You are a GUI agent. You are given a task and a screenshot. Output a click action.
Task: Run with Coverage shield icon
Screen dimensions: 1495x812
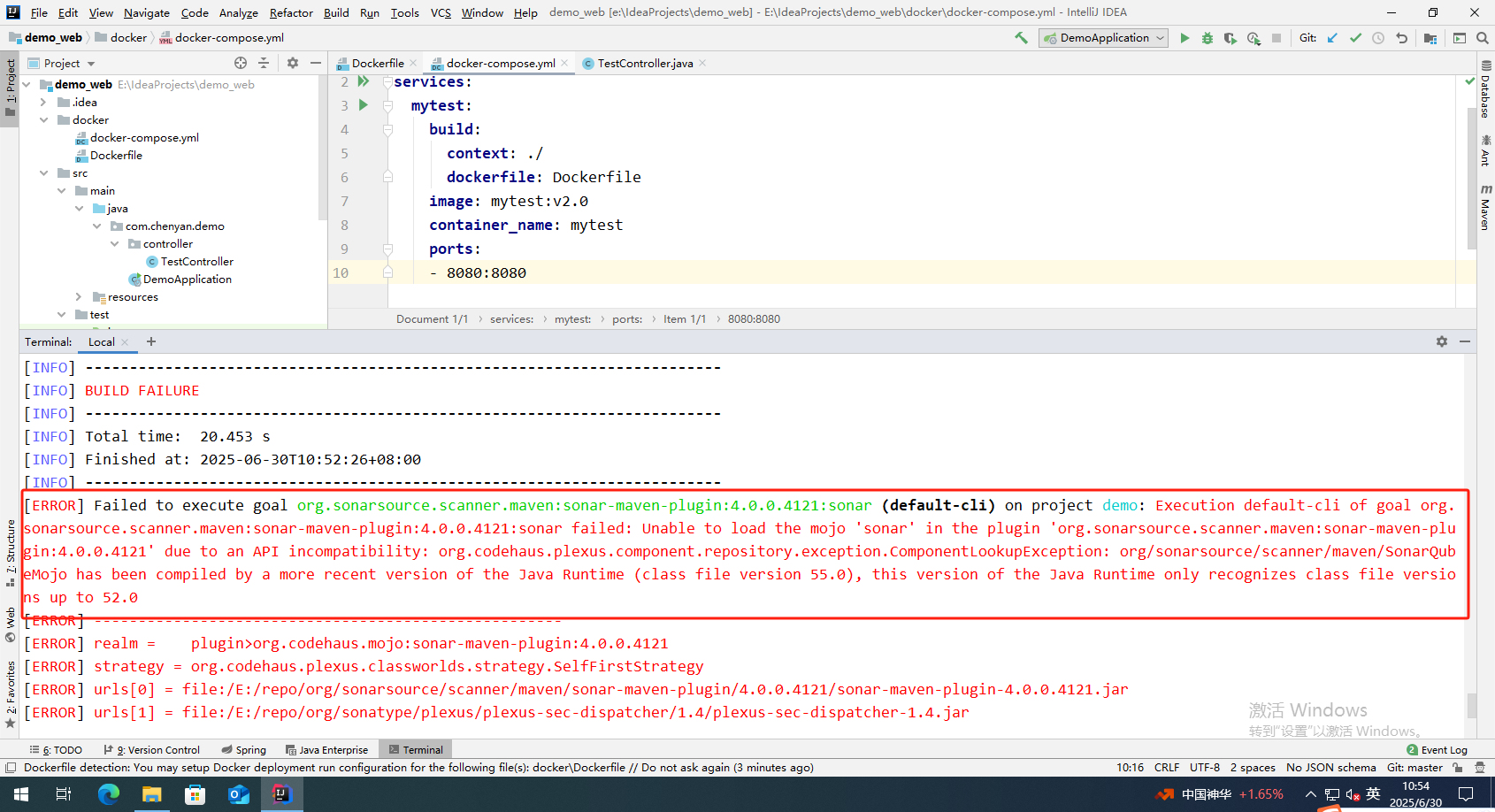click(1230, 38)
